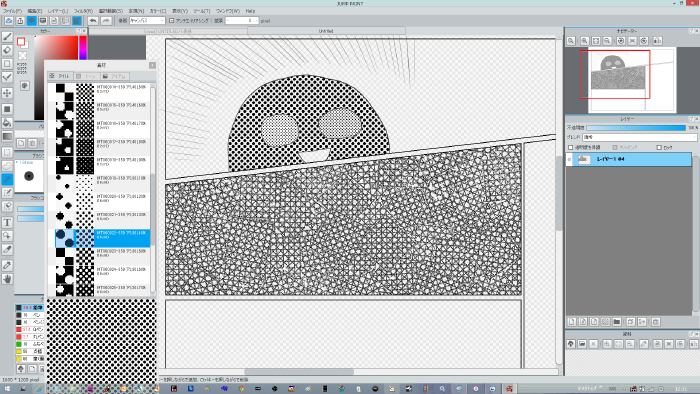The width and height of the screenshot is (700, 394).
Task: Open the Help menu
Action: pyautogui.click(x=250, y=11)
